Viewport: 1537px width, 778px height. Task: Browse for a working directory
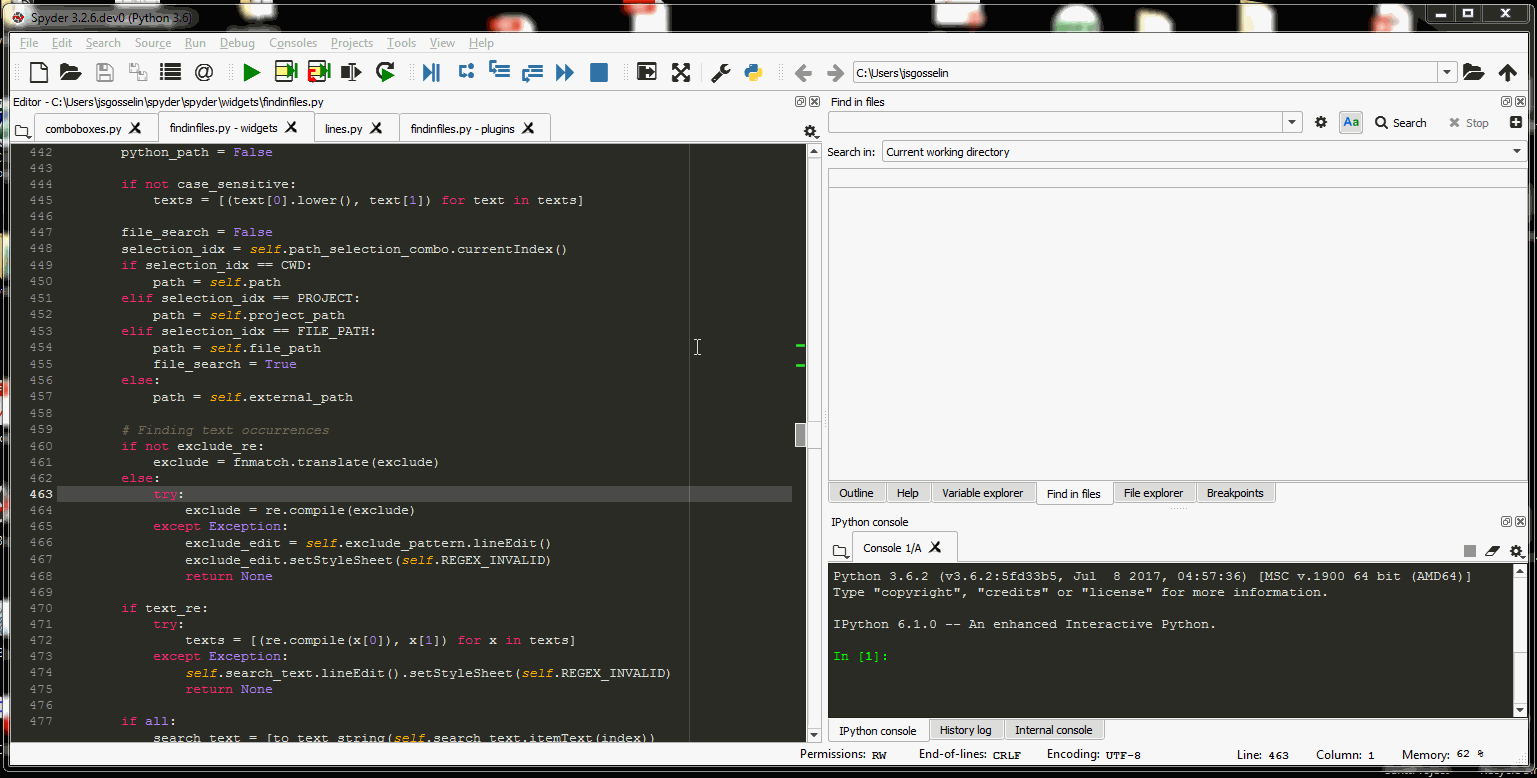[1473, 72]
